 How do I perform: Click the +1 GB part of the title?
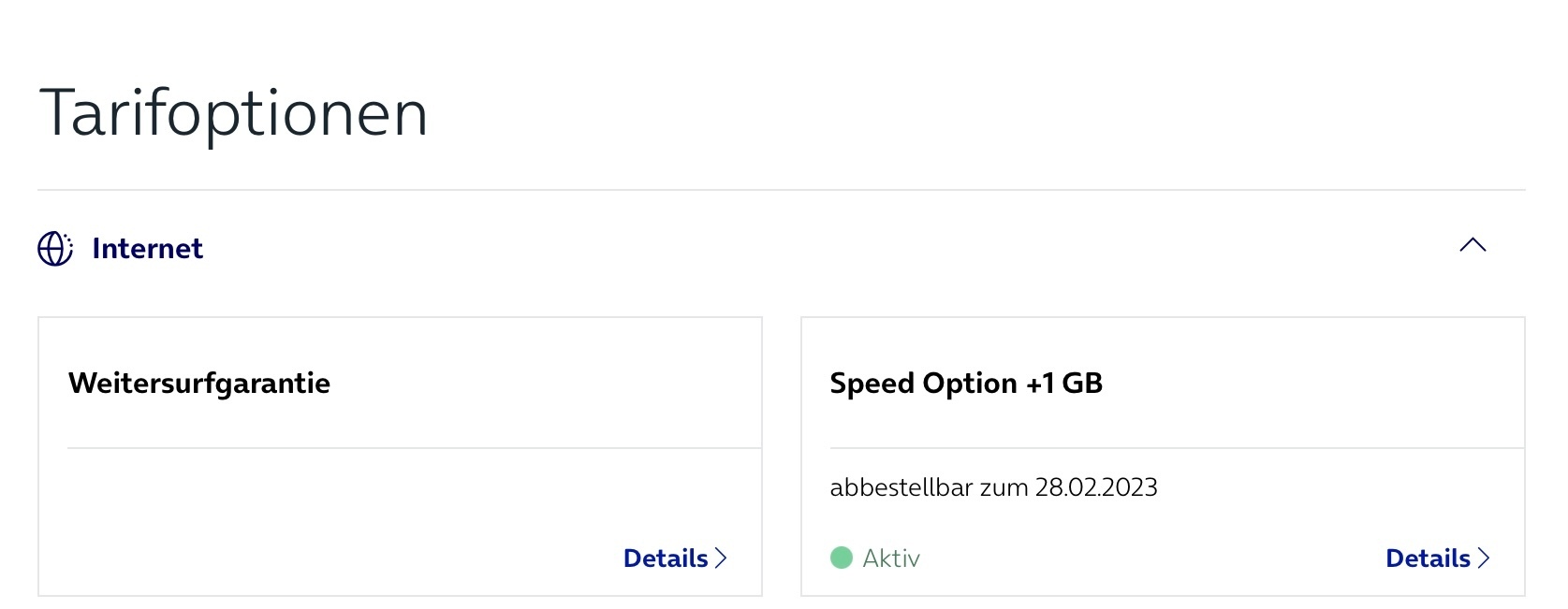(x=1064, y=384)
